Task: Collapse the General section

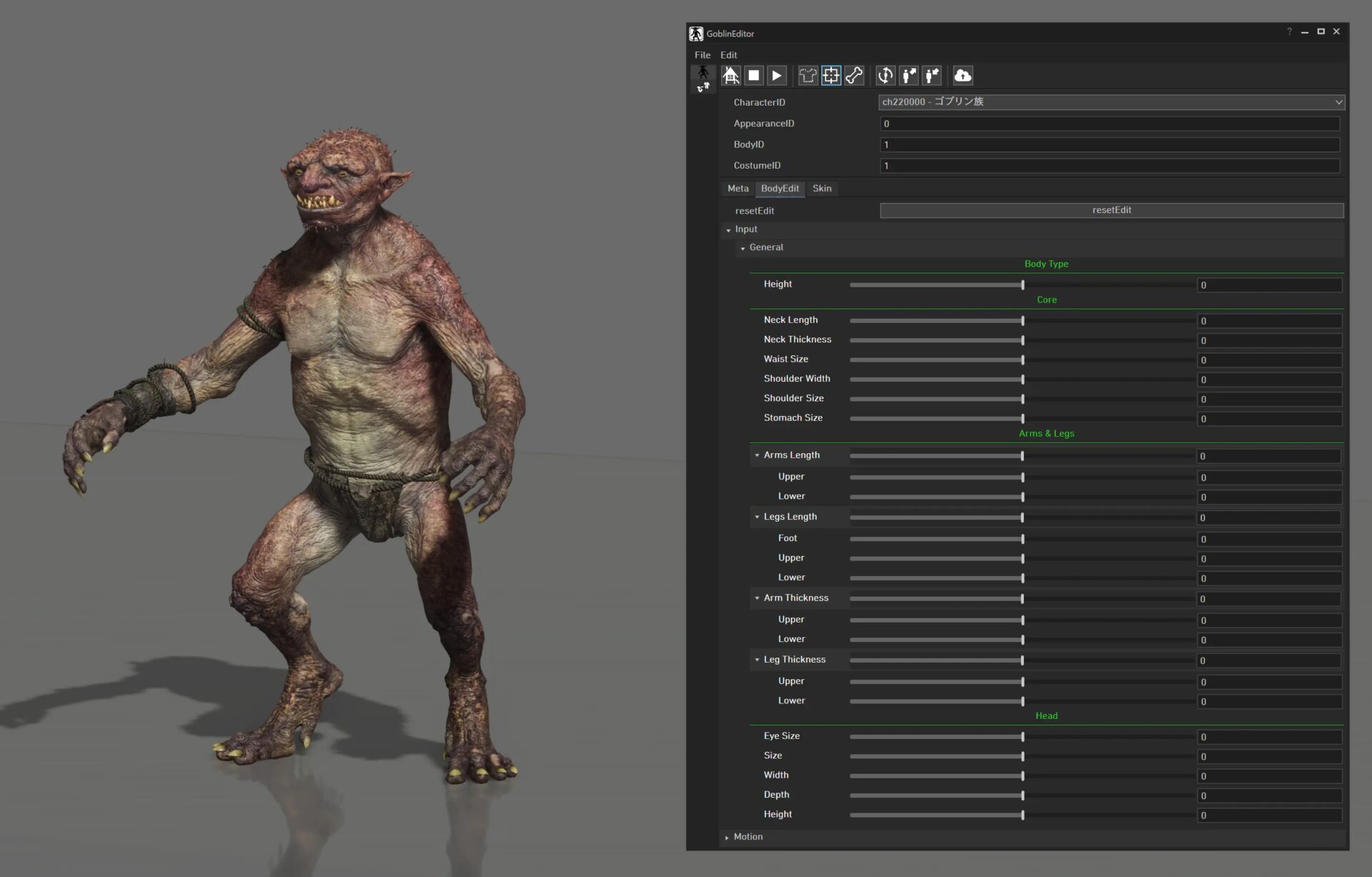Action: pos(742,248)
